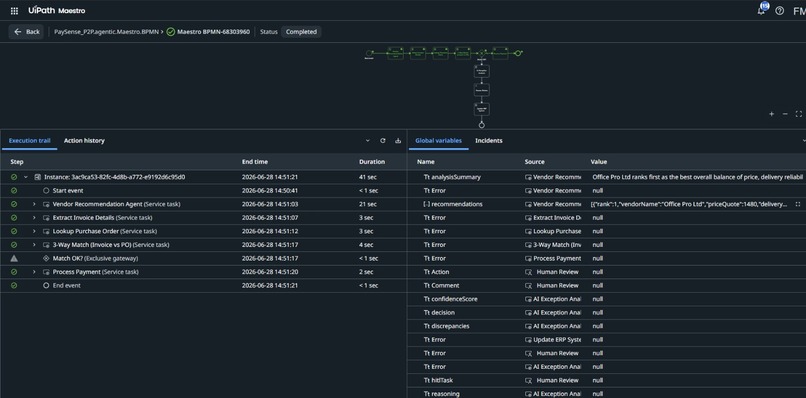The width and height of the screenshot is (806, 398).
Task: Click the Completed status badge
Action: pos(301,32)
